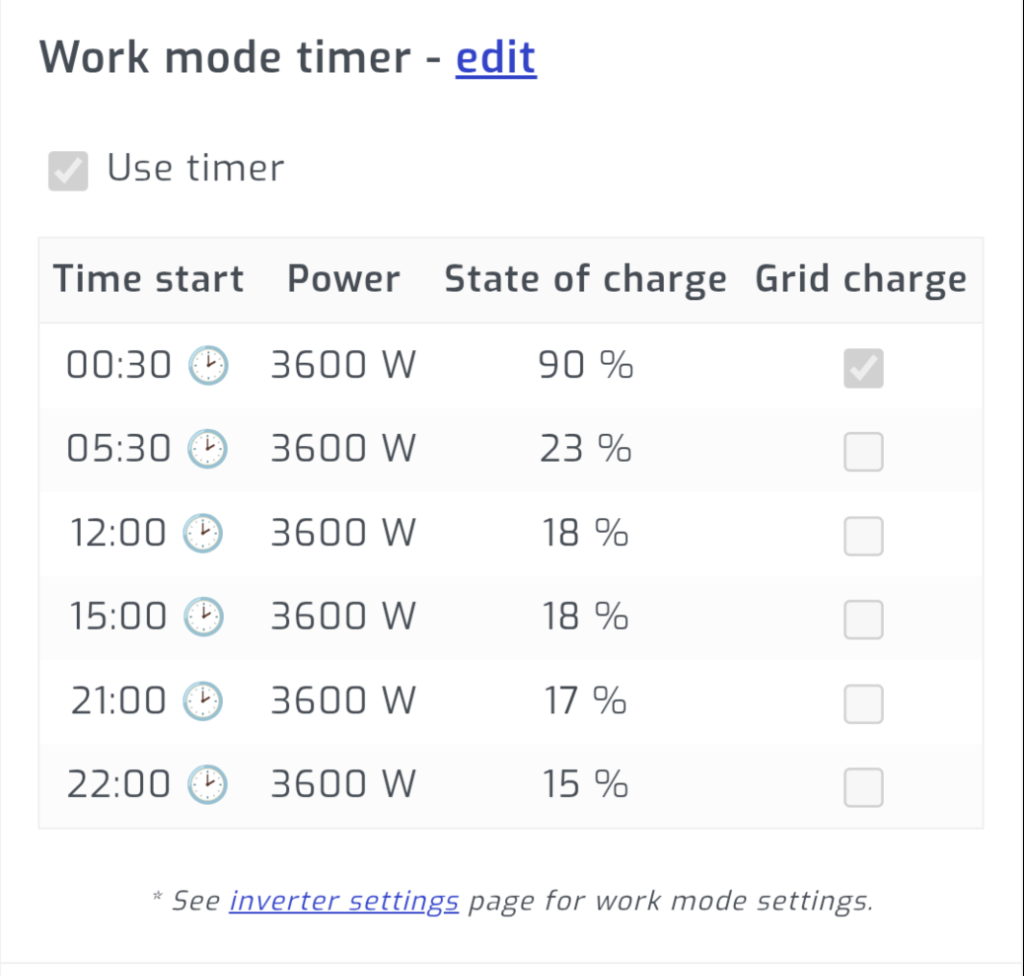Uncheck Grid charge for the 00:30 row
1024x976 pixels.
[x=862, y=368]
